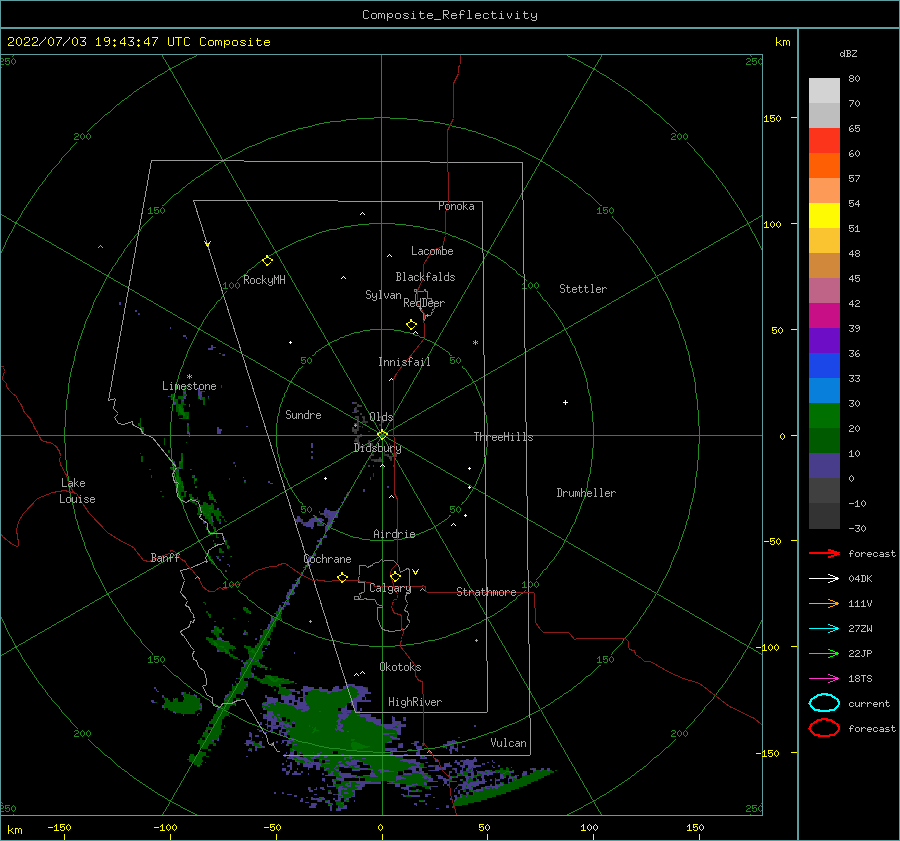Image resolution: width=900 pixels, height=841 pixels.
Task: Click the Lake Louise label
Action: point(77,491)
